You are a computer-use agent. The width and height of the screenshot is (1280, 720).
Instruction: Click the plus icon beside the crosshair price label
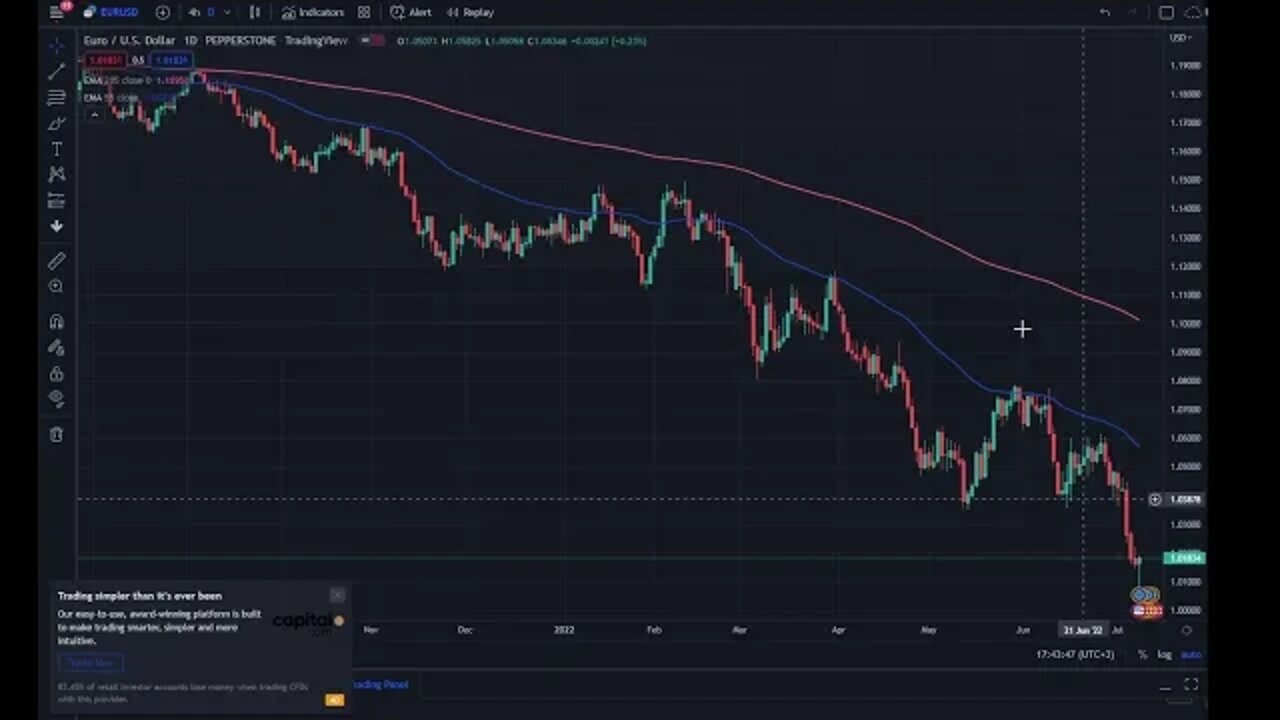(x=1155, y=499)
